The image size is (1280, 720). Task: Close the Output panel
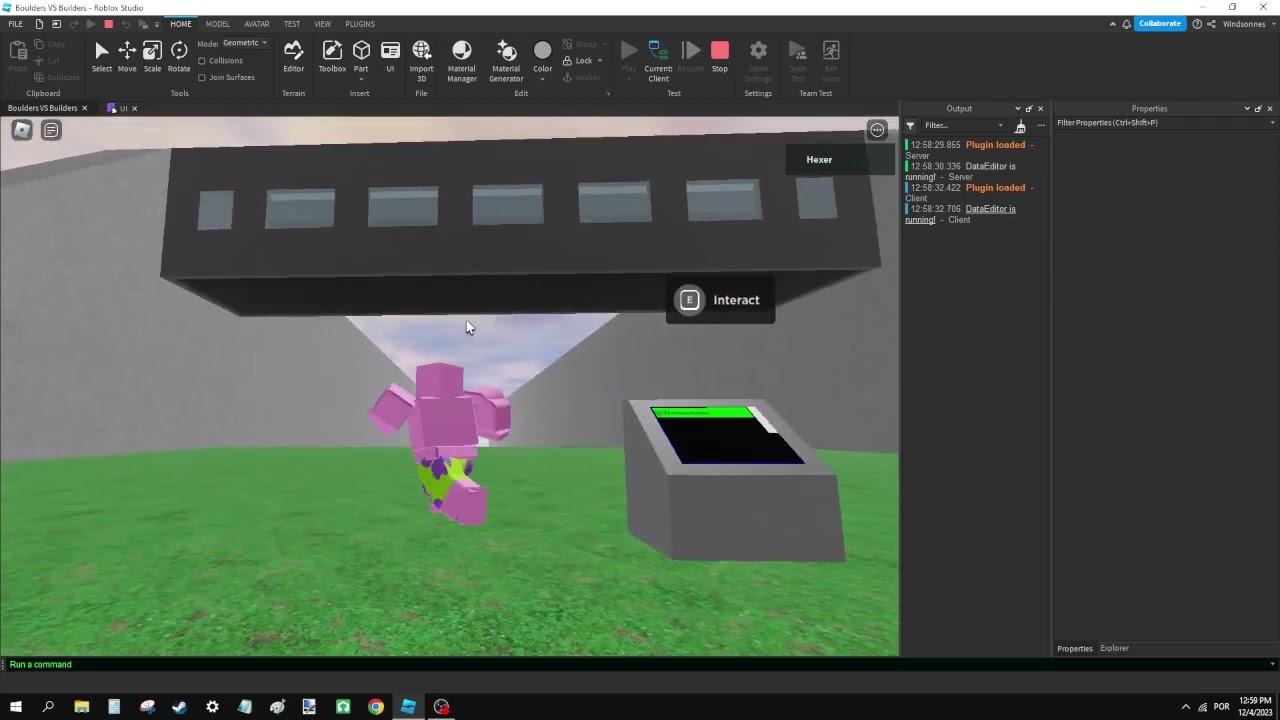(1040, 109)
